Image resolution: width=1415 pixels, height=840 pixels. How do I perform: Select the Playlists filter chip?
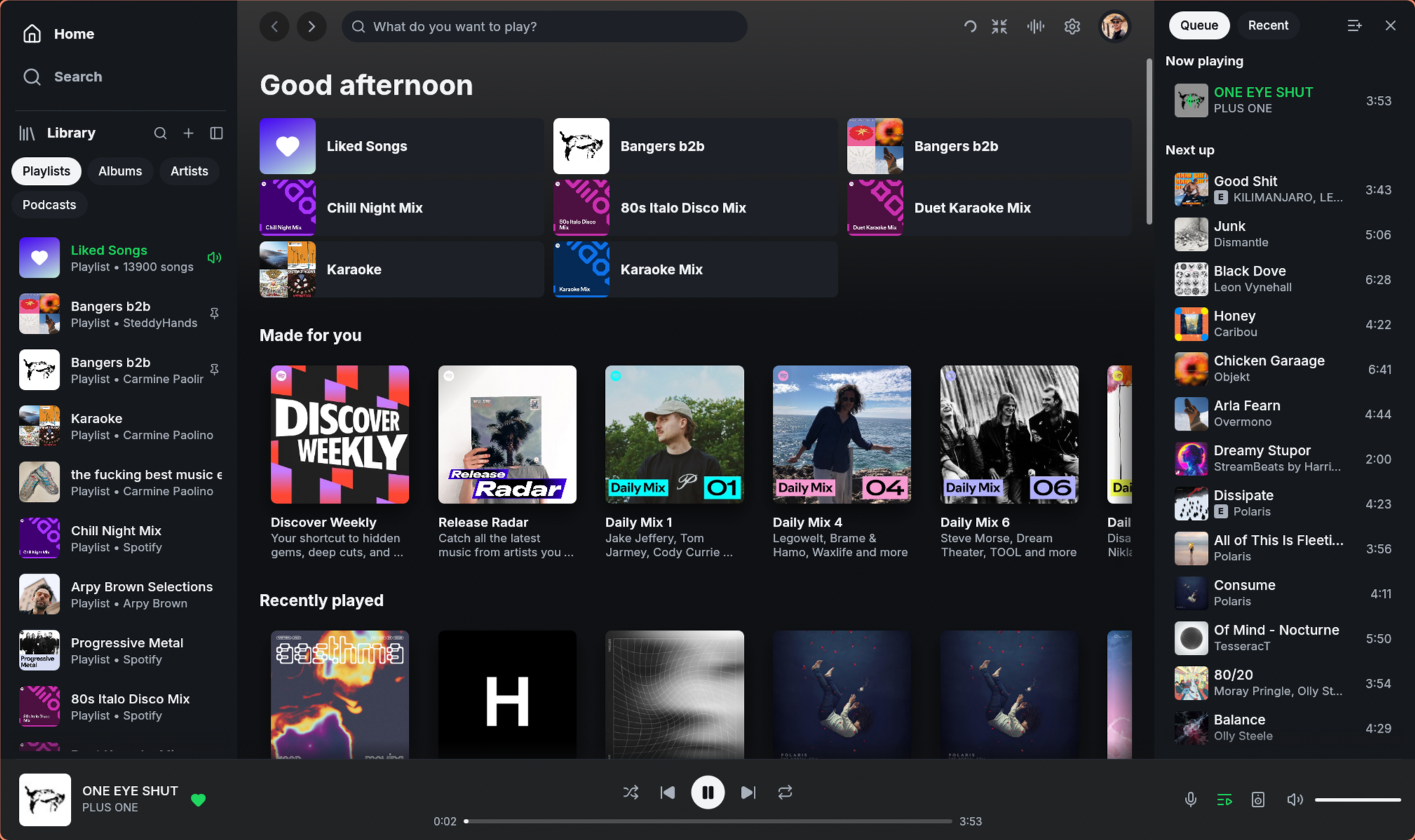point(46,171)
